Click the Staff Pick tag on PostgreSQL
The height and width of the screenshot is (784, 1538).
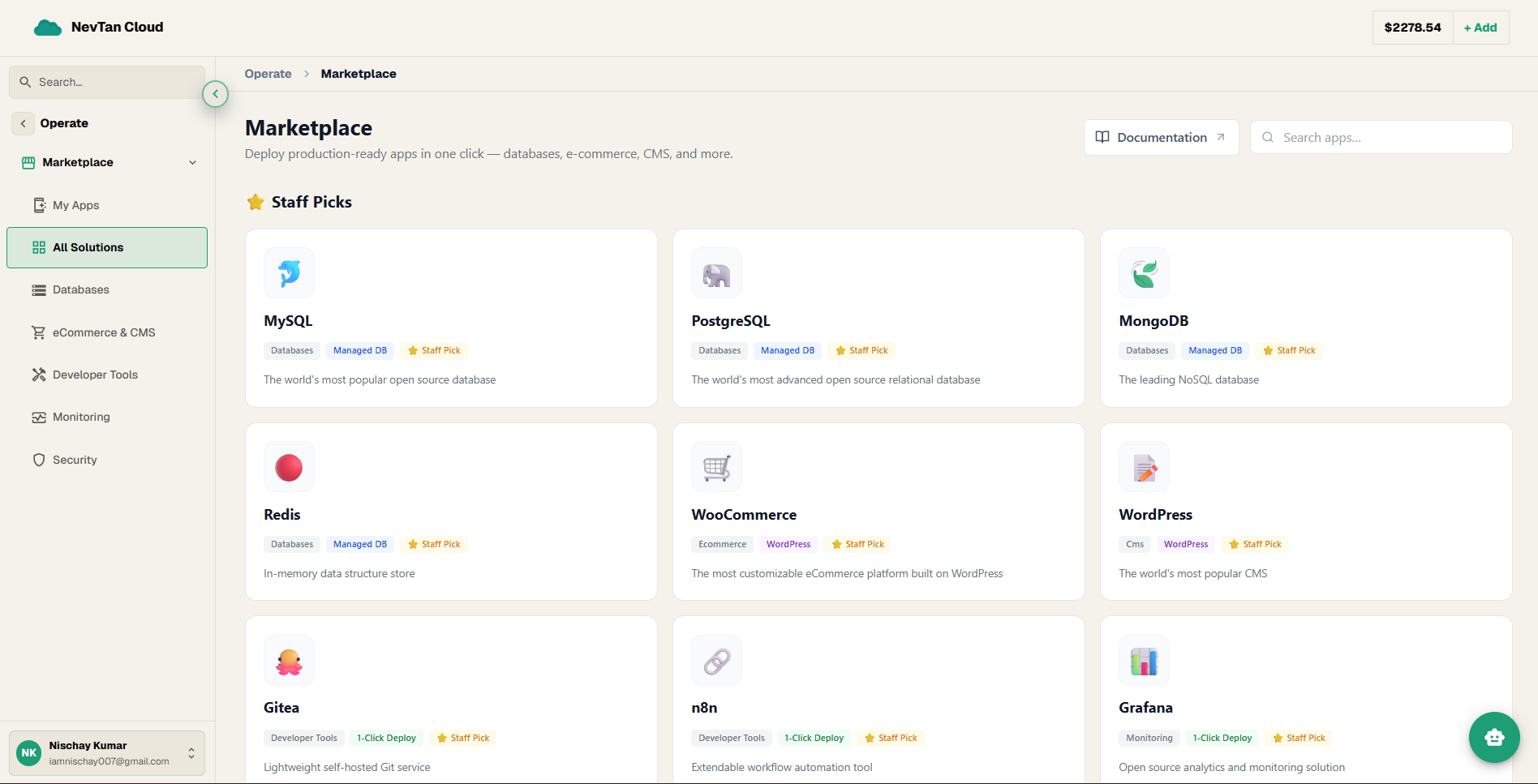(x=861, y=350)
